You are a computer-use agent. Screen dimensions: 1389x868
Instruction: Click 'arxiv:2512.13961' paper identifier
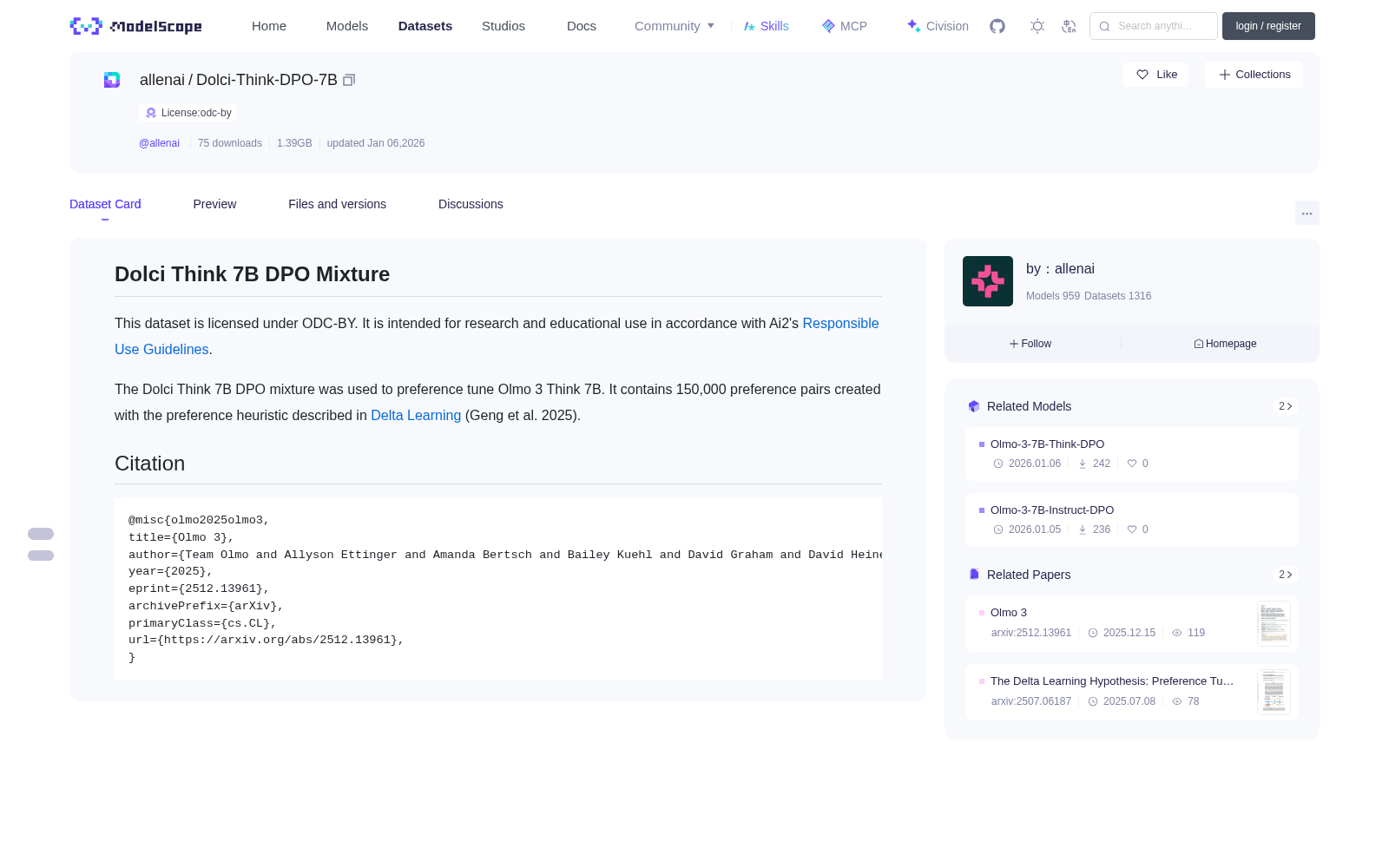click(1031, 633)
